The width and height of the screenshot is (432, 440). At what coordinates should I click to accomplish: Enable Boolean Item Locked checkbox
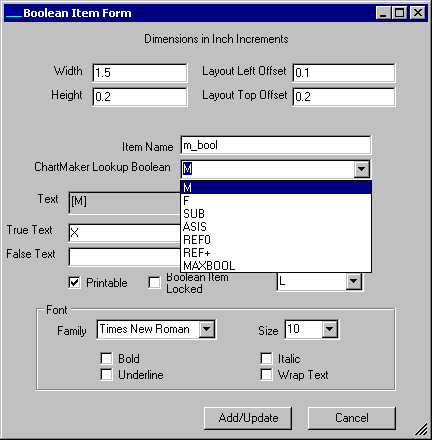pos(154,283)
